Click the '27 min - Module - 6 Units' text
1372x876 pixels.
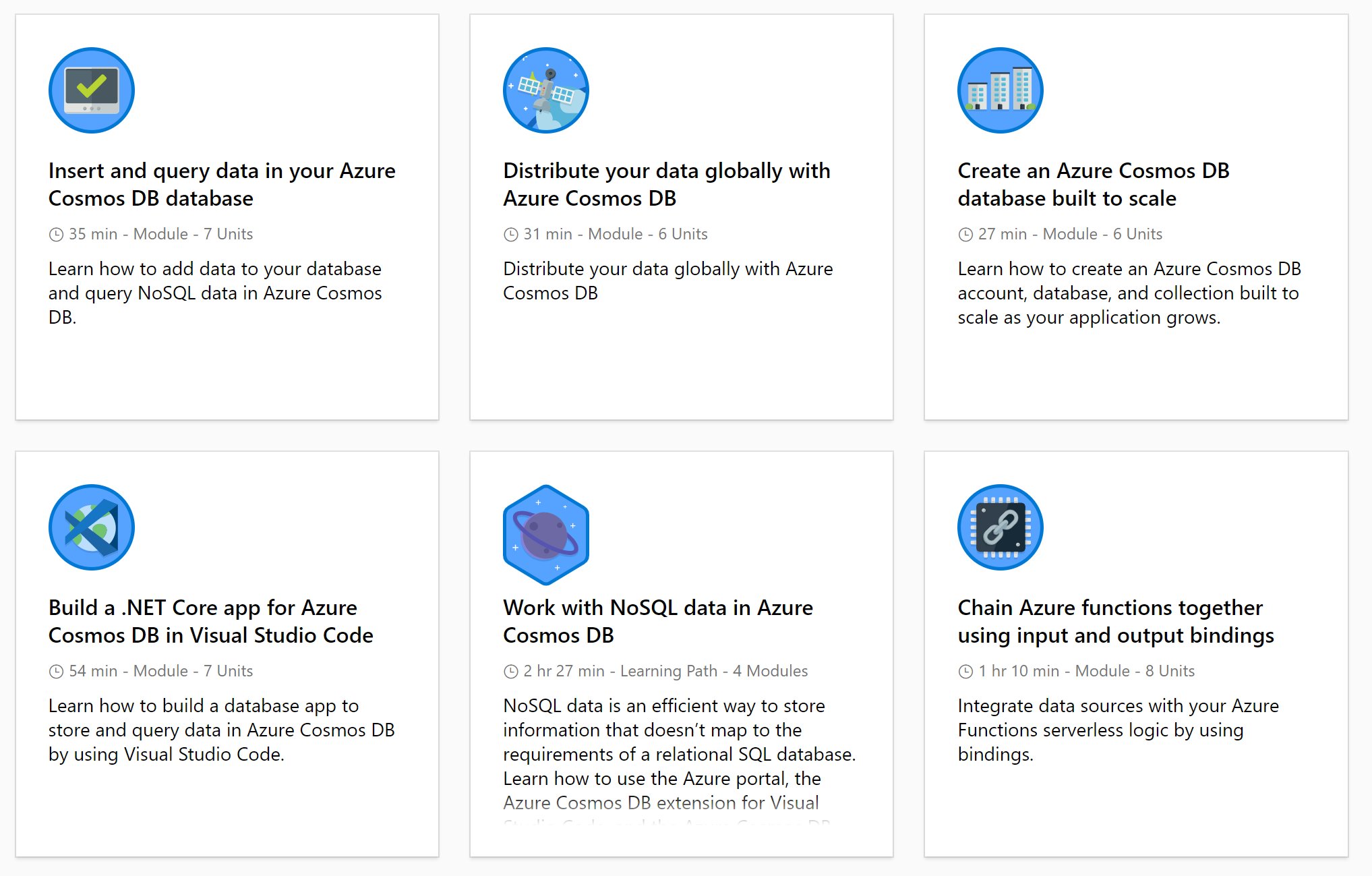(x=1070, y=234)
